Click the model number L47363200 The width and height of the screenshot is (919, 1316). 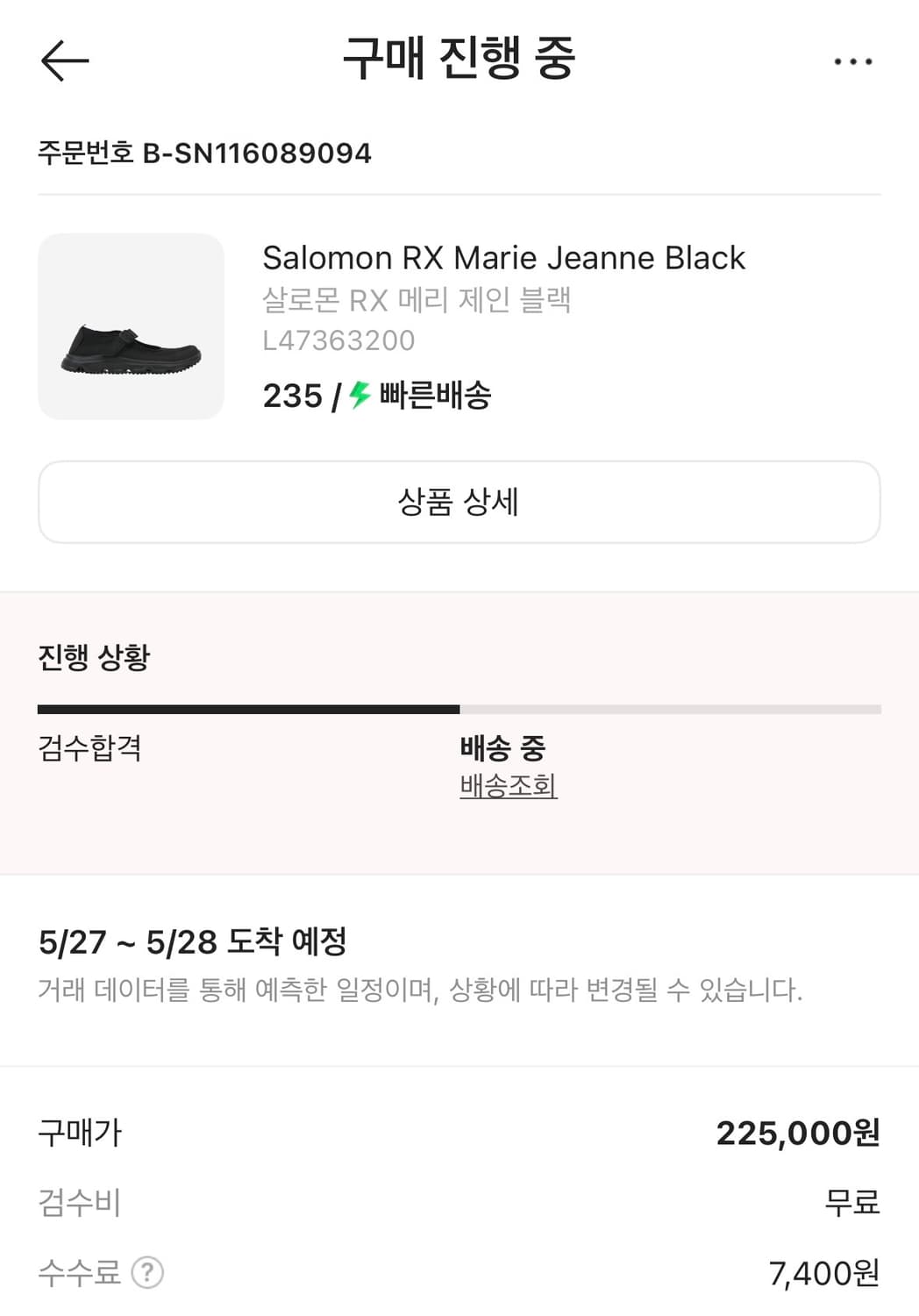tap(338, 340)
